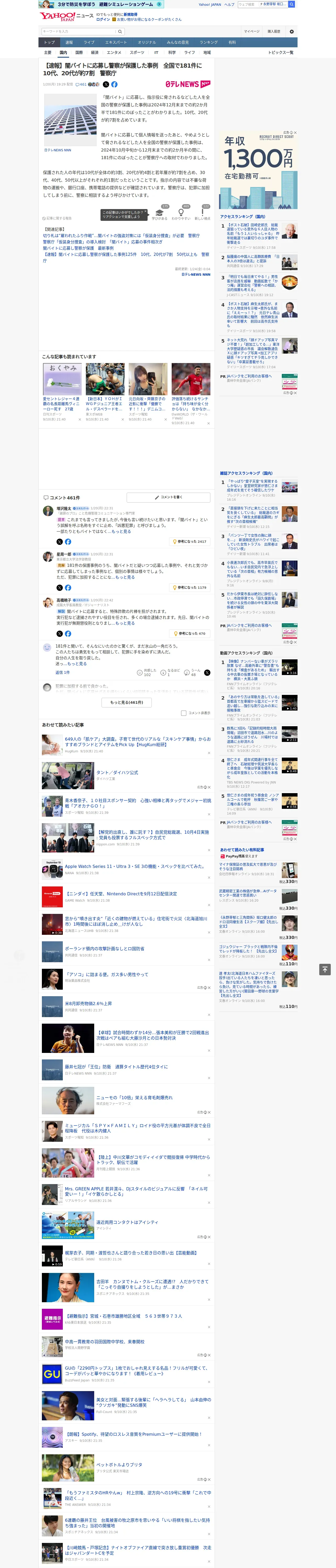Open Spotify ロスレス音質 article
The image size is (336, 1568).
pyautogui.click(x=133, y=1434)
